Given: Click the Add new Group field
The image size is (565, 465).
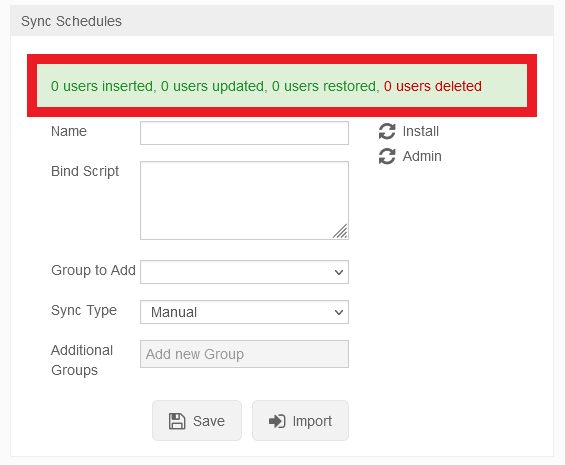Looking at the screenshot, I should click(244, 354).
